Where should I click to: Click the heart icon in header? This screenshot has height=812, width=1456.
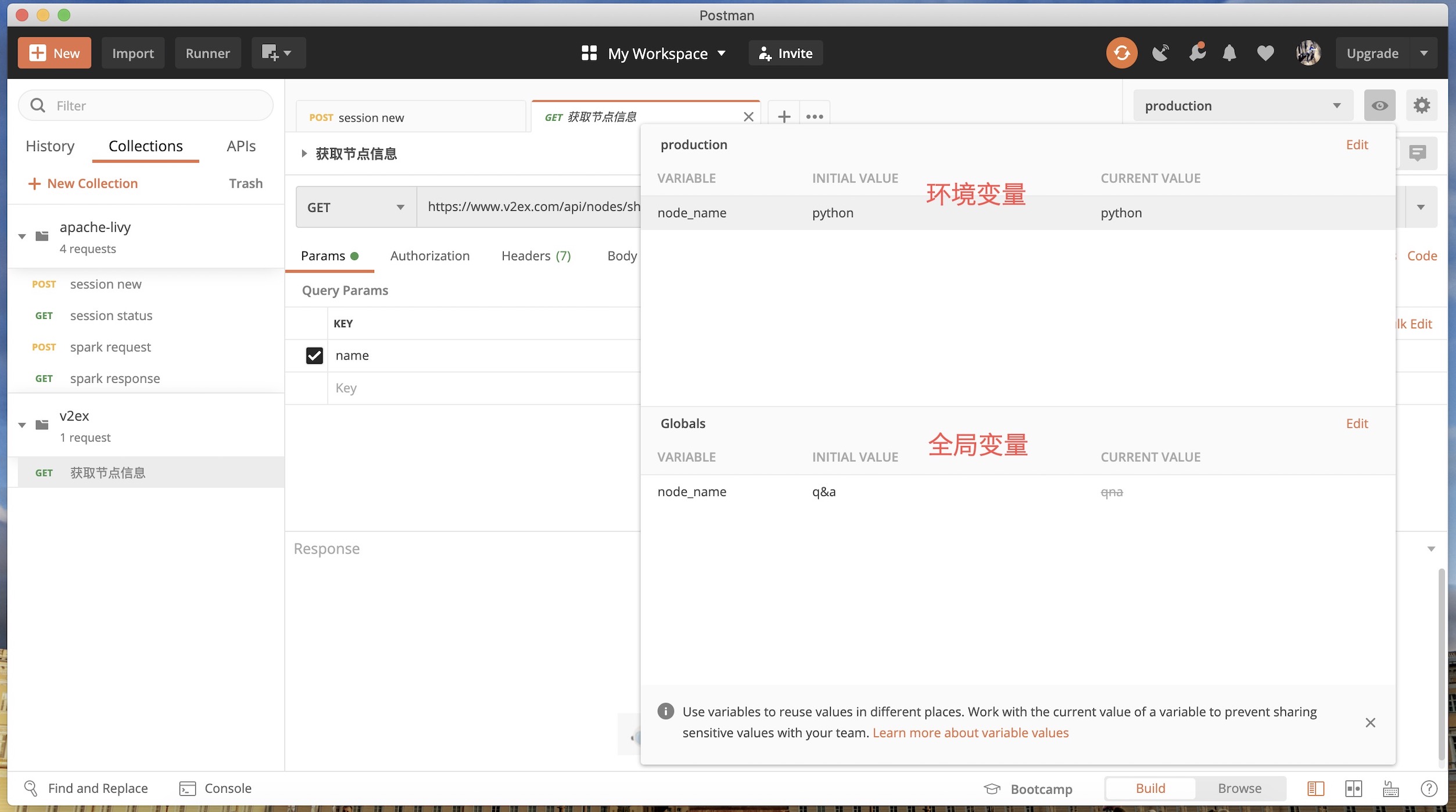tap(1265, 53)
